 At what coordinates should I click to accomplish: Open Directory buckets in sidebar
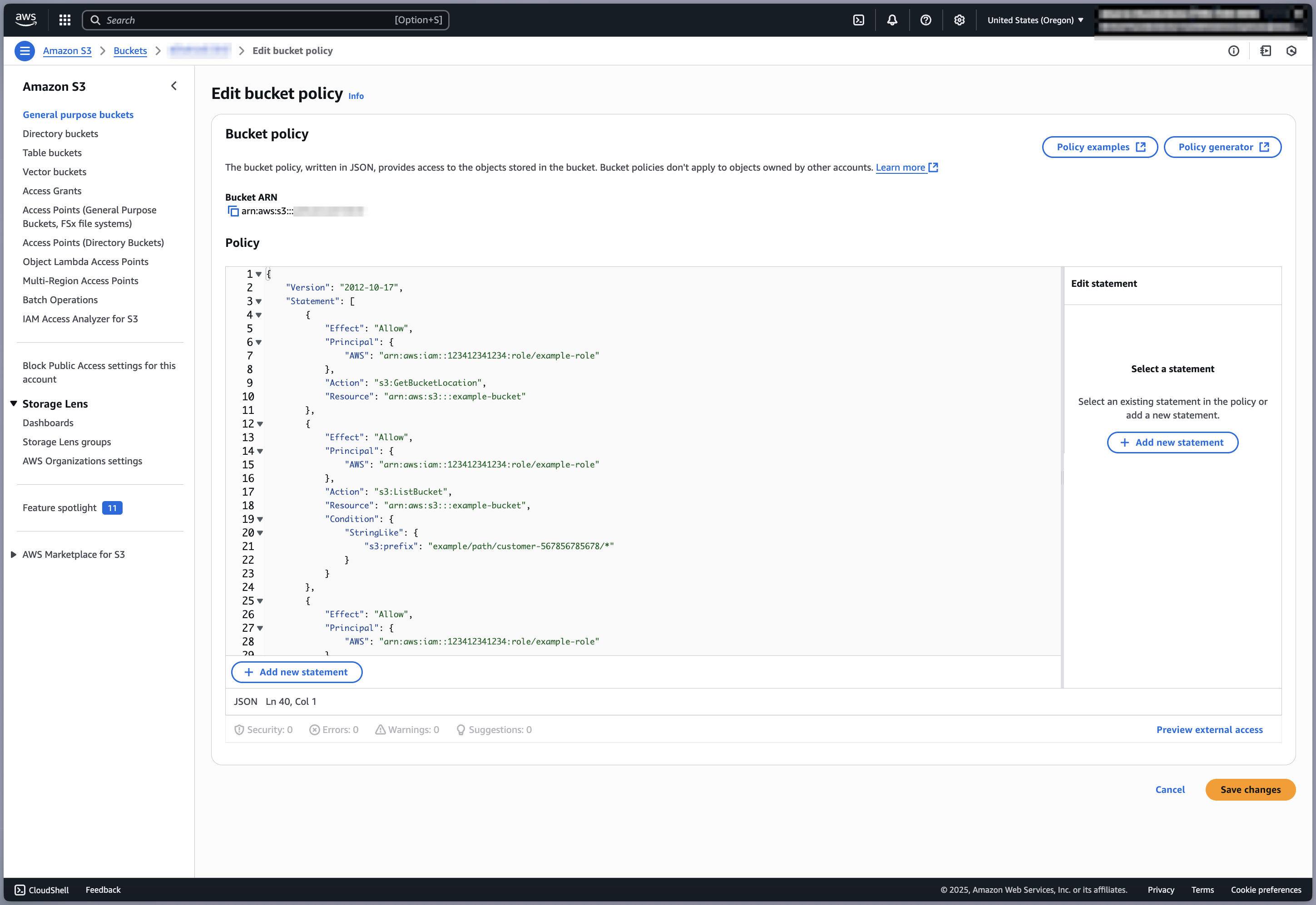60,134
